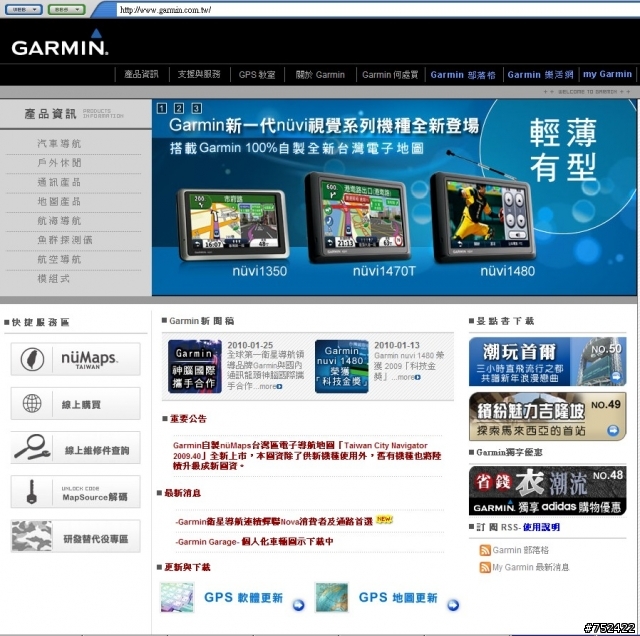The image size is (640, 636).
Task: Open GPS 軟體更新 link
Action: 243,598
